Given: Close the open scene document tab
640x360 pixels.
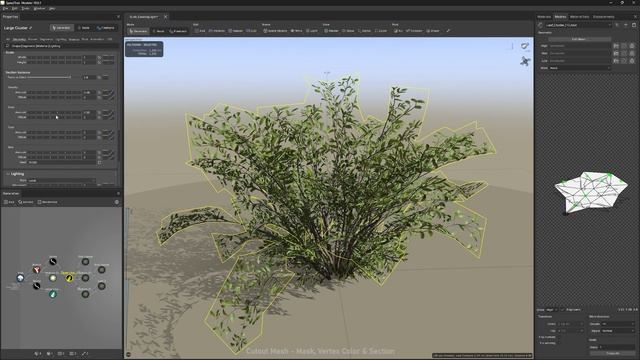Looking at the screenshot, I should pyautogui.click(x=165, y=17).
